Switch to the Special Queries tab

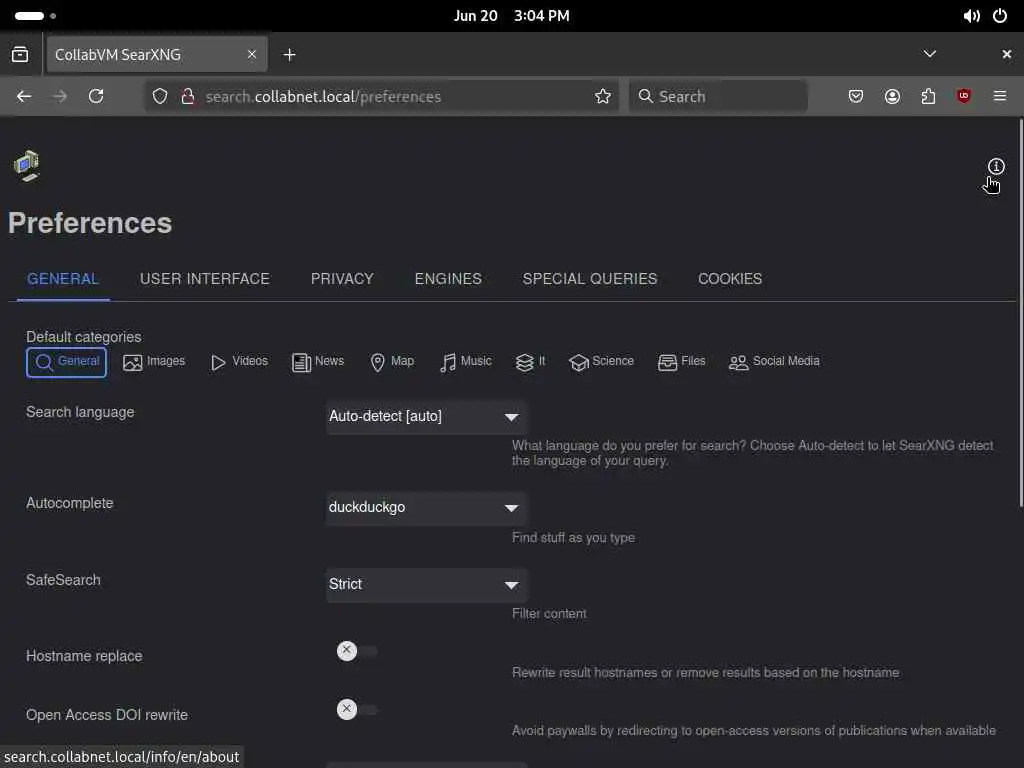(590, 279)
